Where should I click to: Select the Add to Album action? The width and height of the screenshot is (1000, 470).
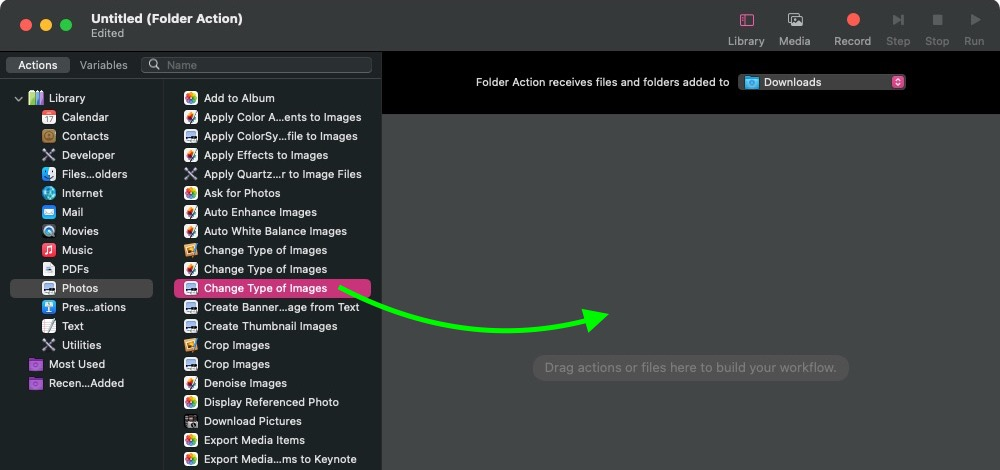[x=239, y=98]
